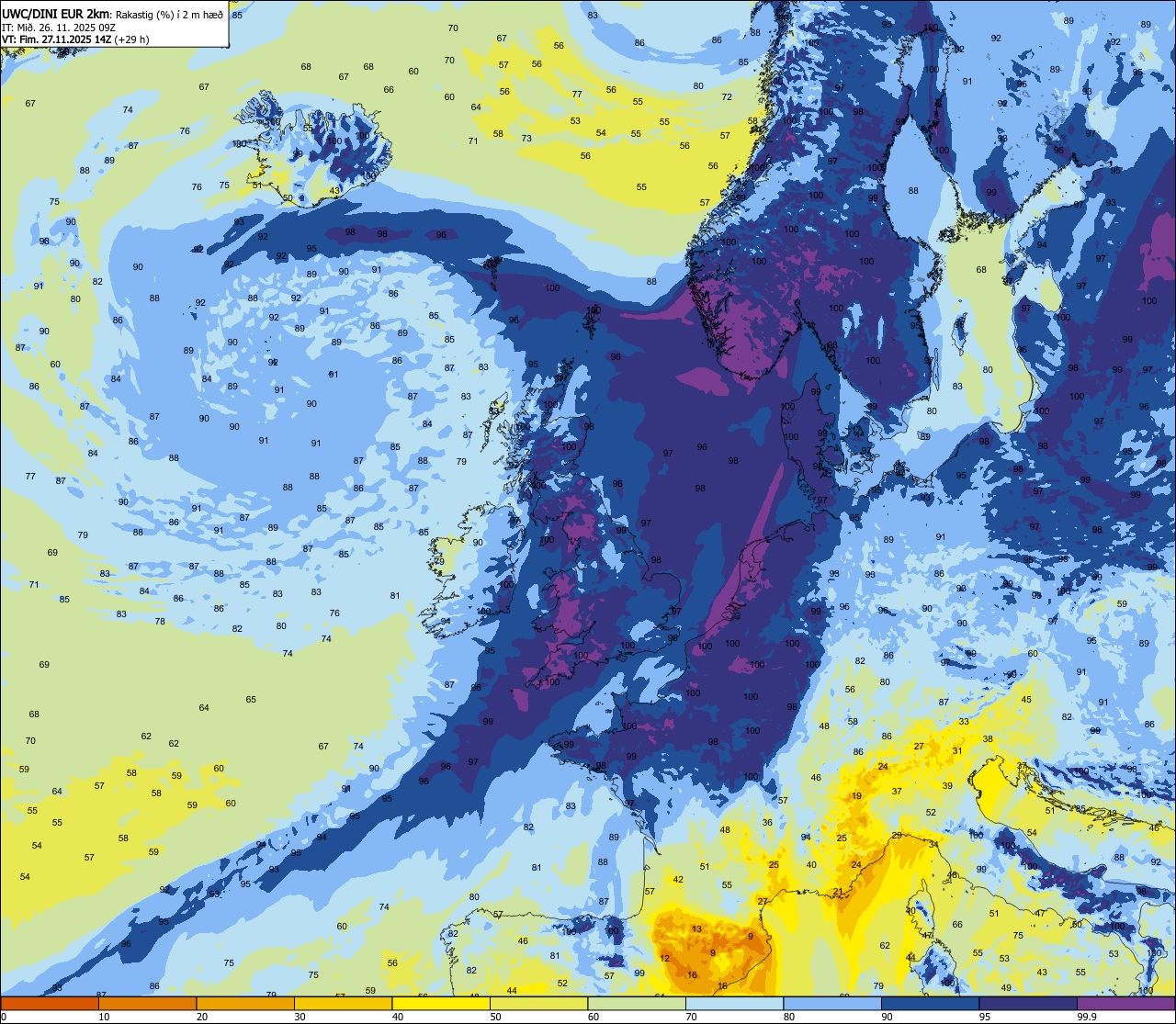Image resolution: width=1176 pixels, height=1024 pixels.
Task: Click the "UWC/DINI EUR 2km" title text
Action: 55,13
